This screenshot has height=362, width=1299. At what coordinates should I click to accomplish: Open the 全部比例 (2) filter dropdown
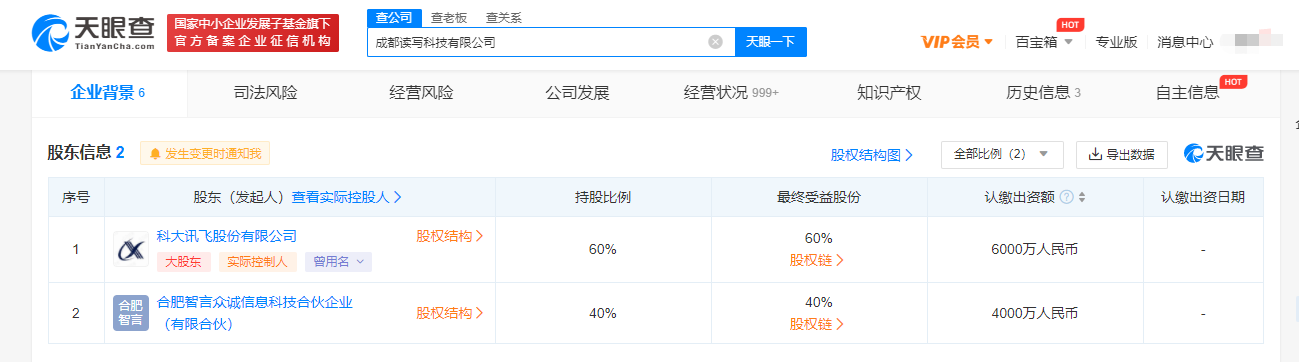(x=1002, y=154)
